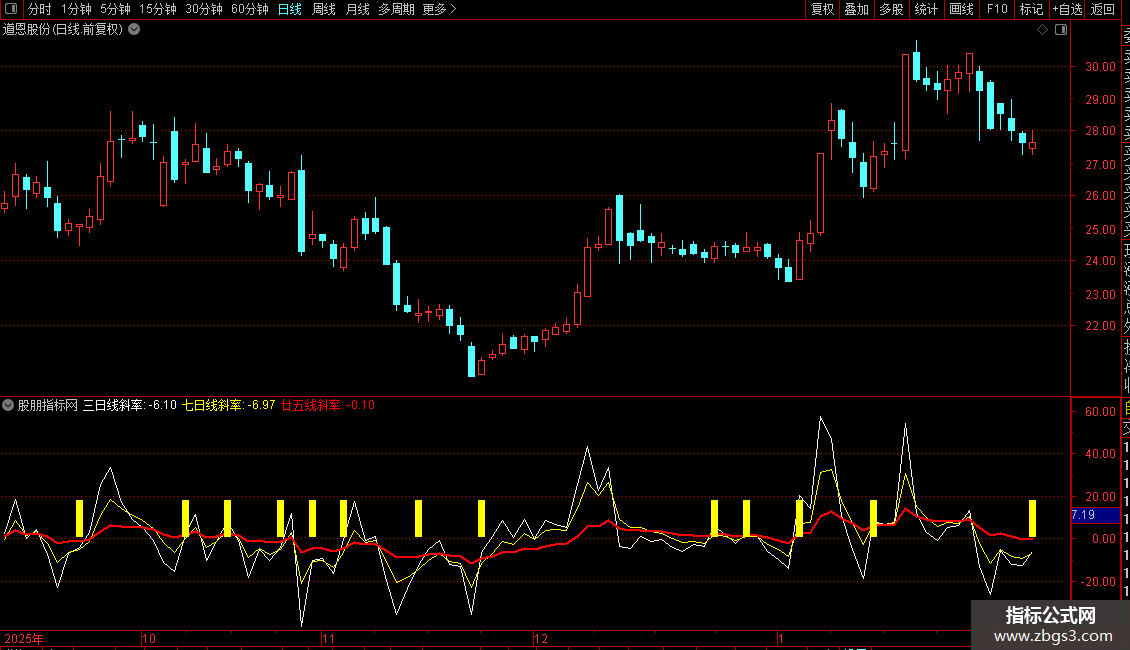Open dropdown beside 道恩股份 chart title
1130x650 pixels.
(x=134, y=30)
